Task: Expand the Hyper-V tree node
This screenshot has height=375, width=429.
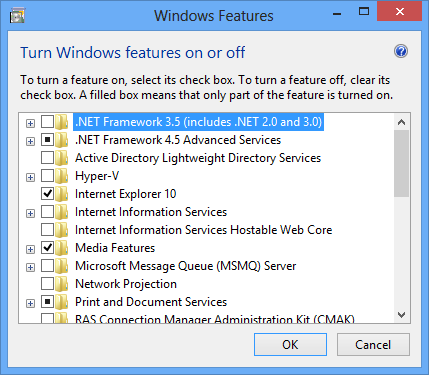Action: 30,177
